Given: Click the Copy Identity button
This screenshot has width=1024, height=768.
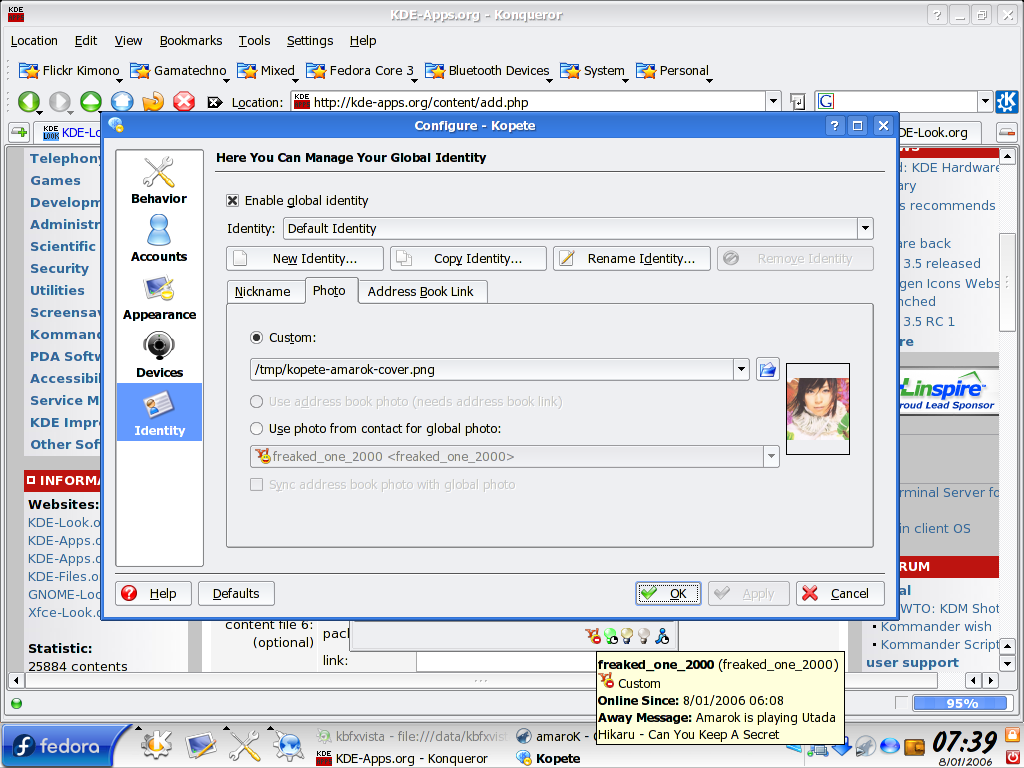Looking at the screenshot, I should pyautogui.click(x=468, y=259).
